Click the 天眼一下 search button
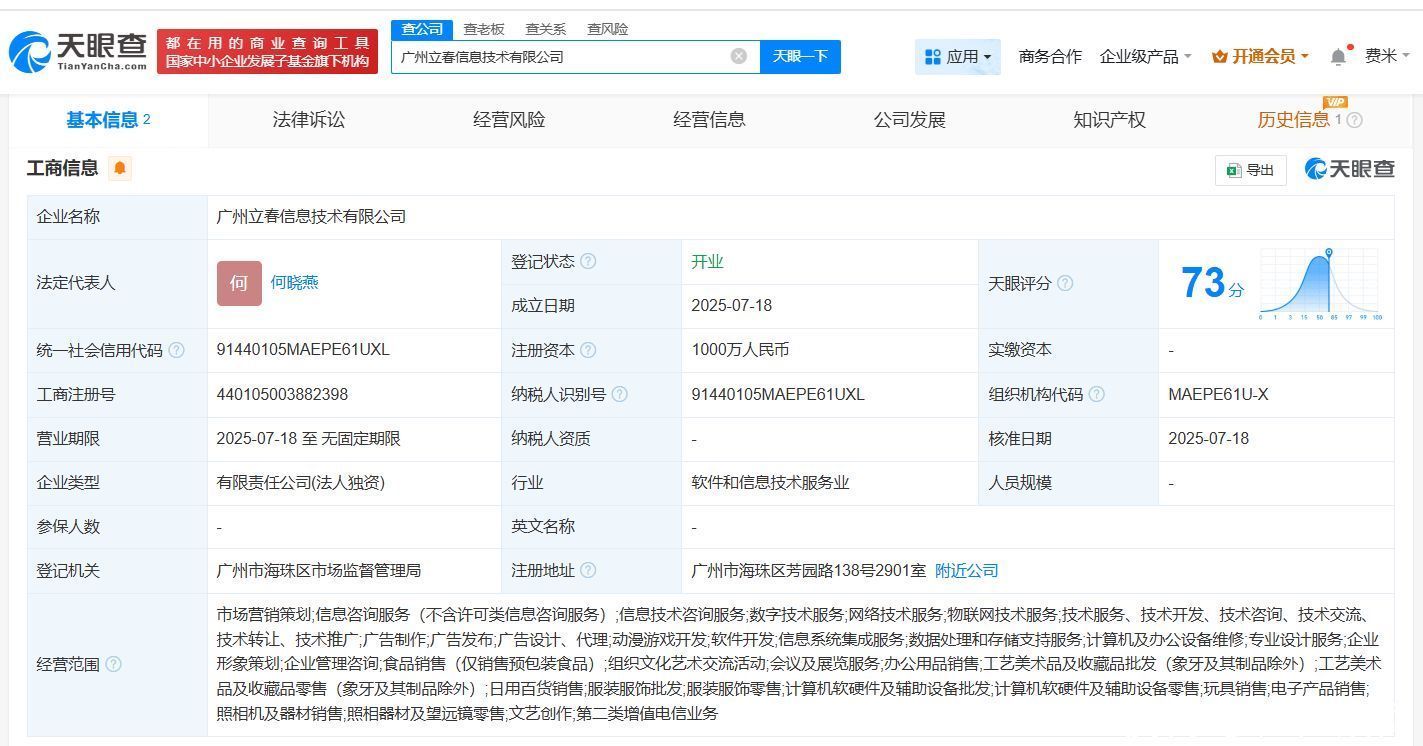This screenshot has width=1423, height=746. click(x=800, y=57)
